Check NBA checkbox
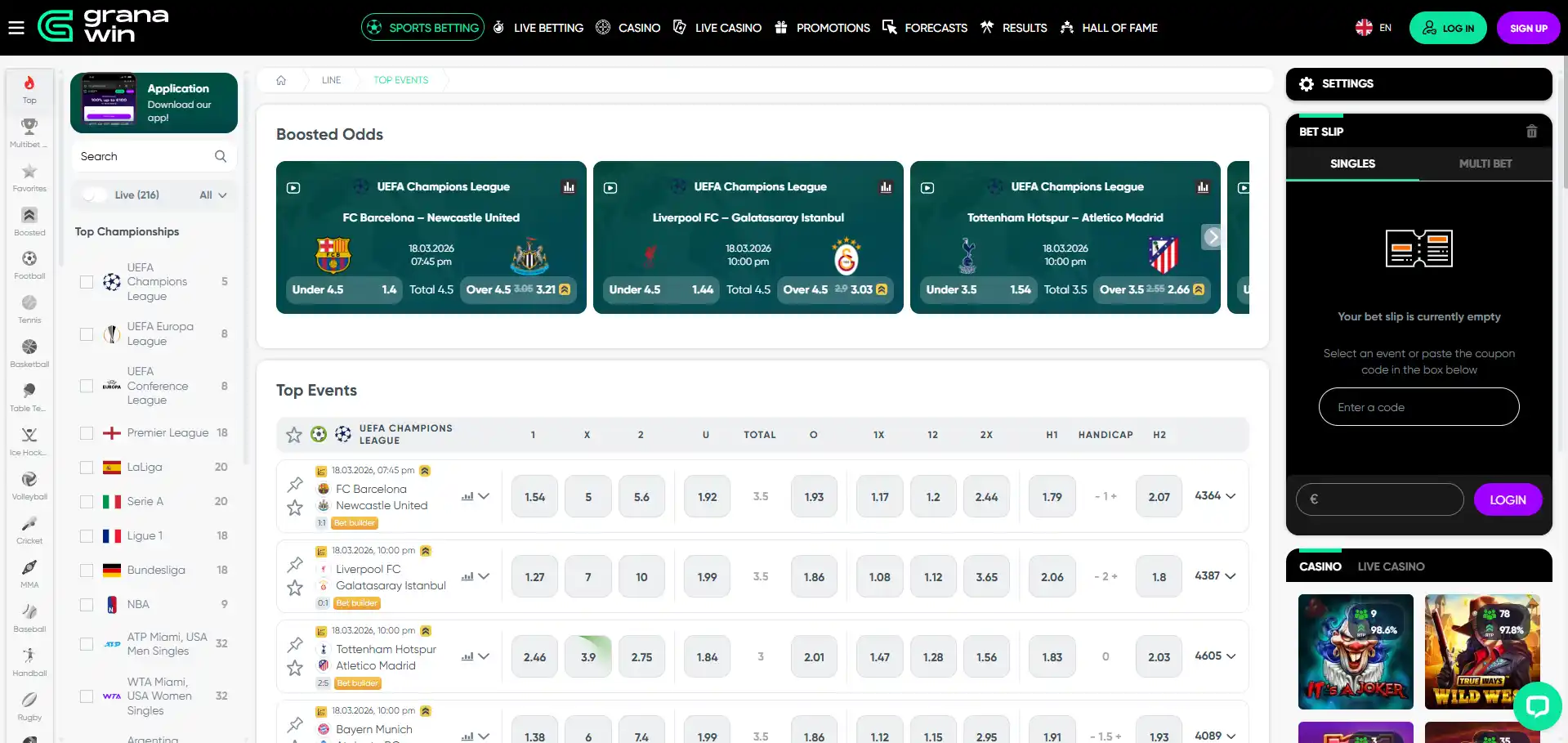 (x=87, y=605)
